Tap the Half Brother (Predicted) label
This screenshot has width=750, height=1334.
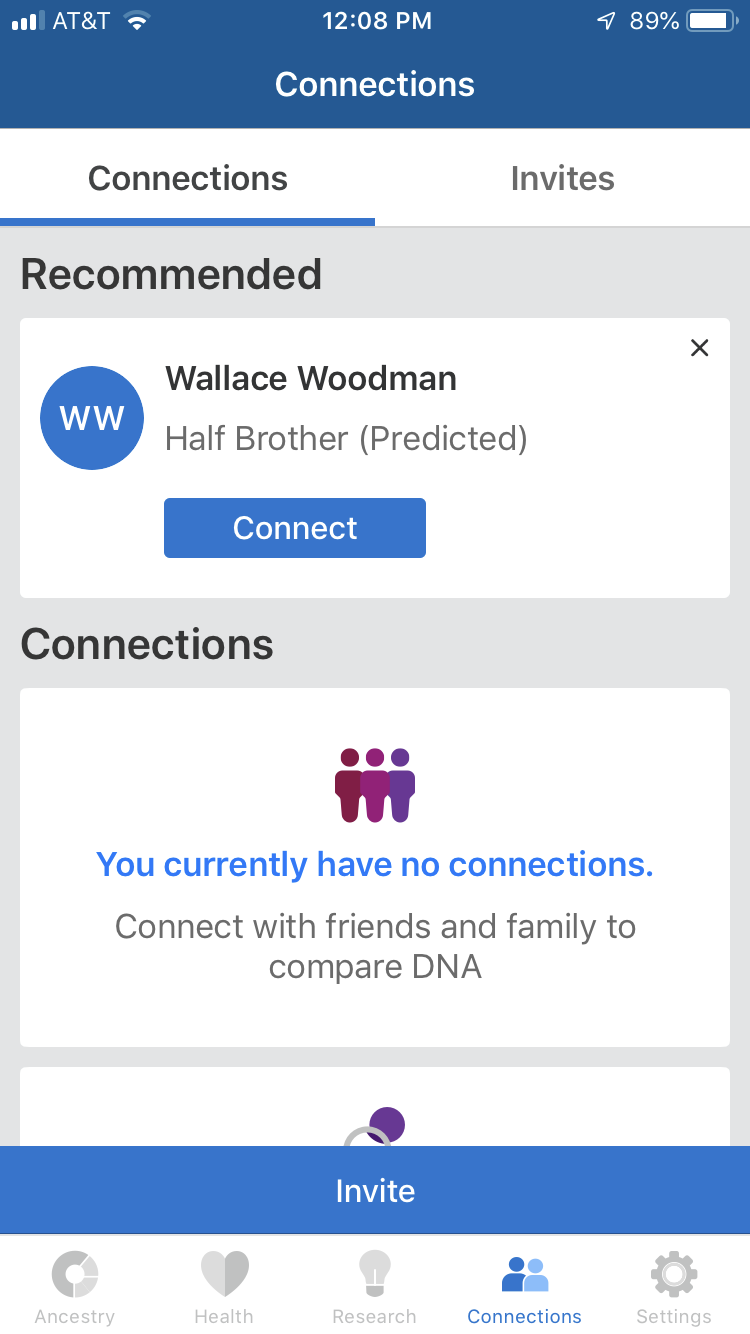pos(346,438)
